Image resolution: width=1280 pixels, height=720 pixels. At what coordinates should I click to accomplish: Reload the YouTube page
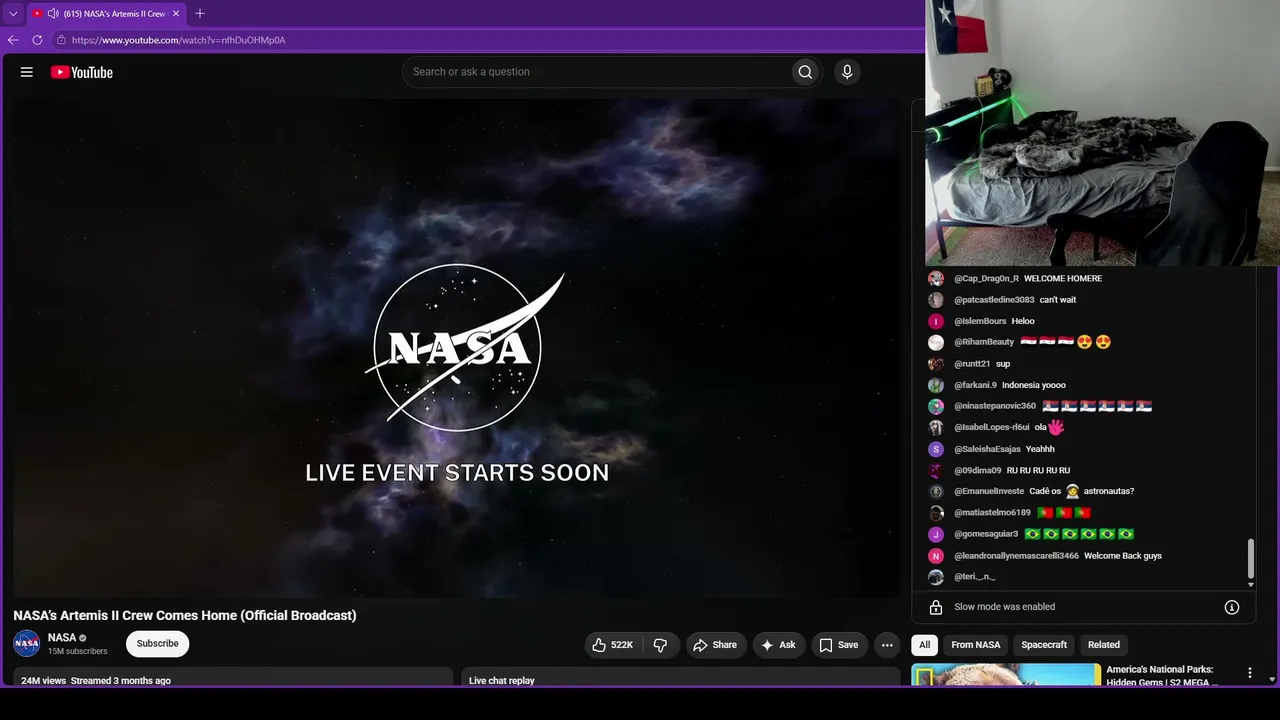pyautogui.click(x=37, y=40)
